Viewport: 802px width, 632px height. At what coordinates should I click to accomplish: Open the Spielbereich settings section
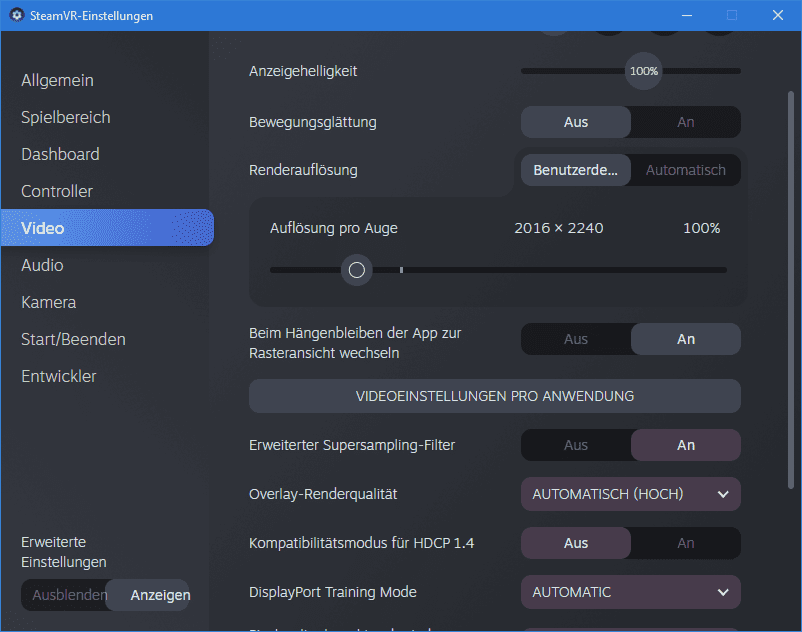pyautogui.click(x=65, y=117)
